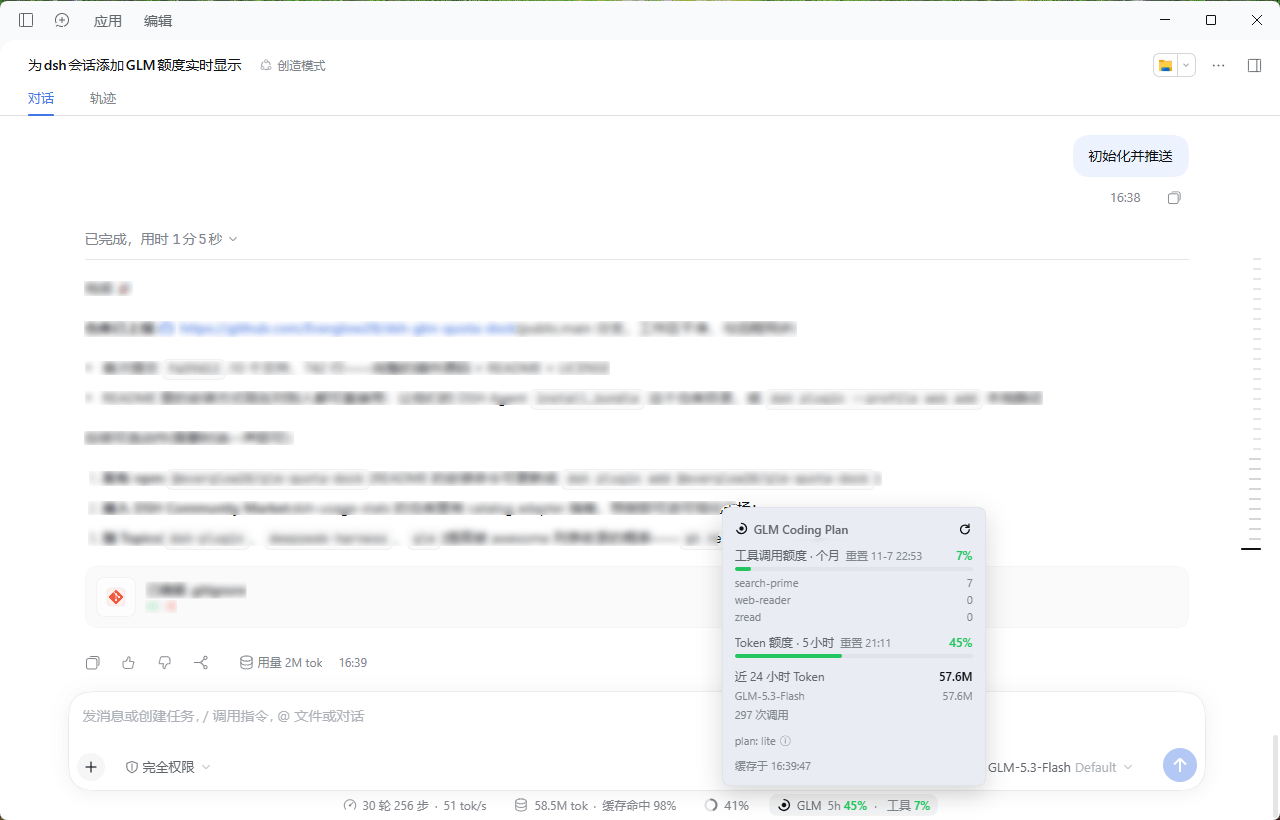
Task: Send message with the arrow button
Action: point(1179,765)
